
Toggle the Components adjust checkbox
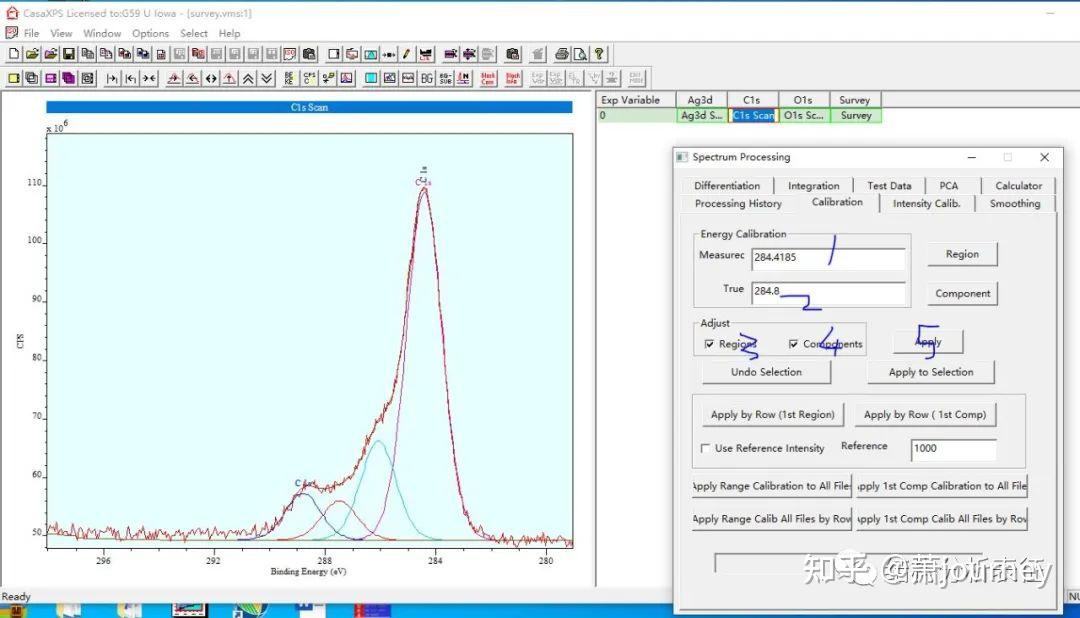793,344
